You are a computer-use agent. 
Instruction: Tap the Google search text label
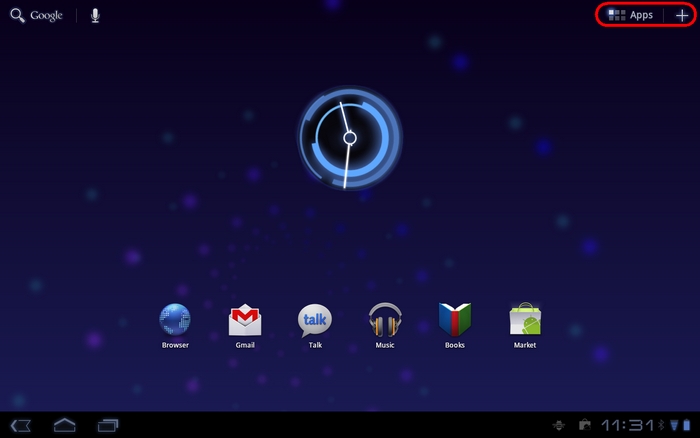tap(46, 16)
